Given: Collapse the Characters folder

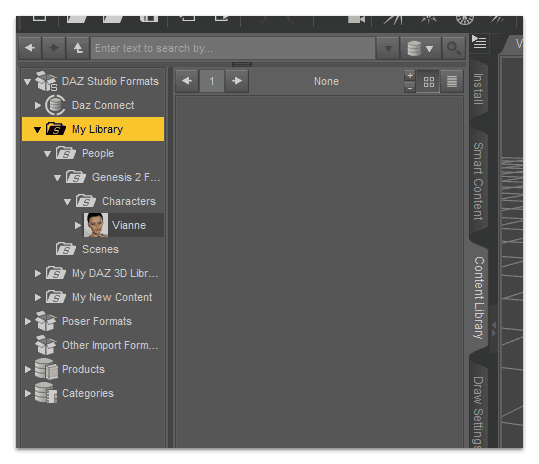Looking at the screenshot, I should 67,202.
